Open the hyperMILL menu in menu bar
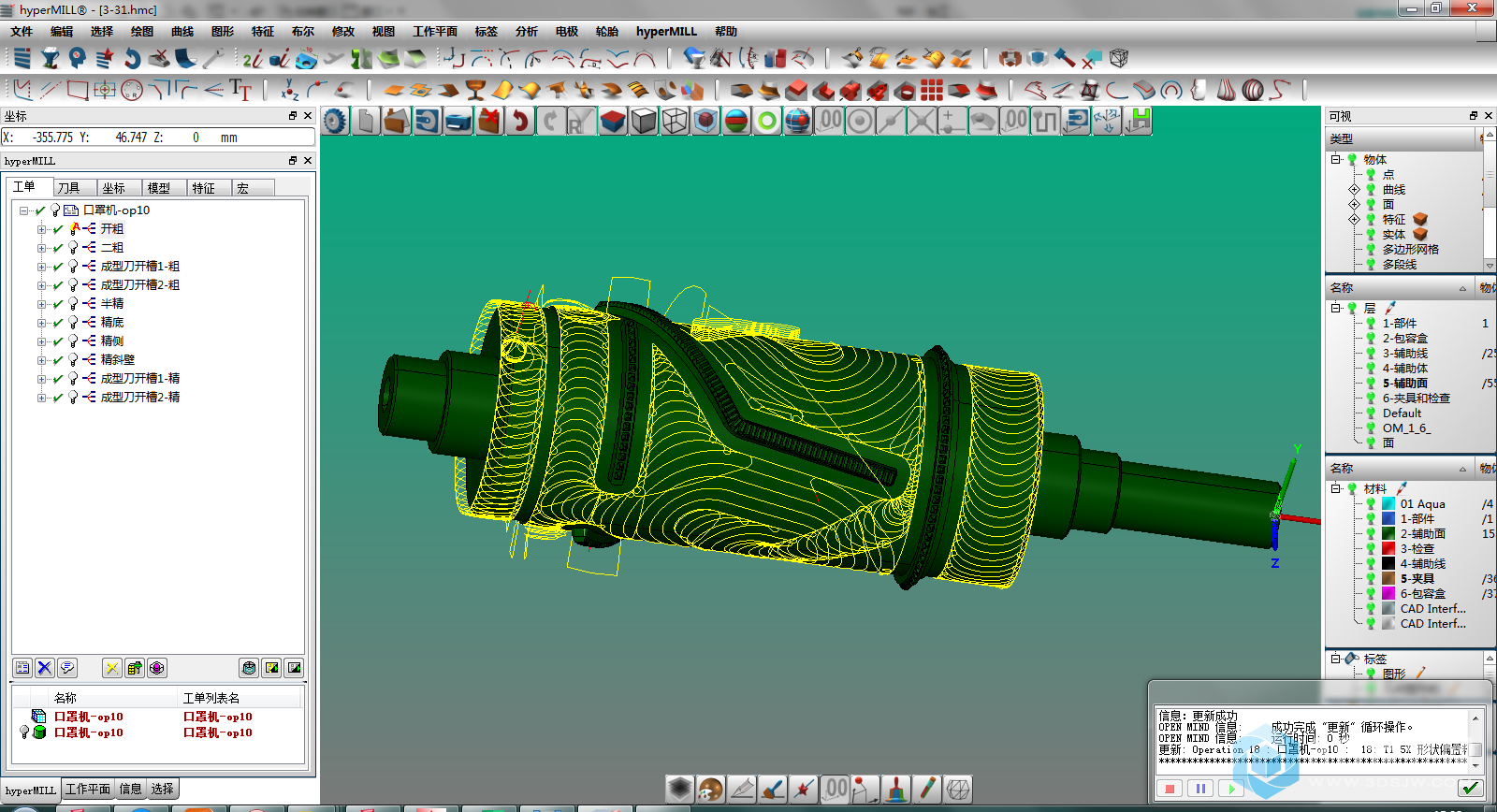 [666, 31]
